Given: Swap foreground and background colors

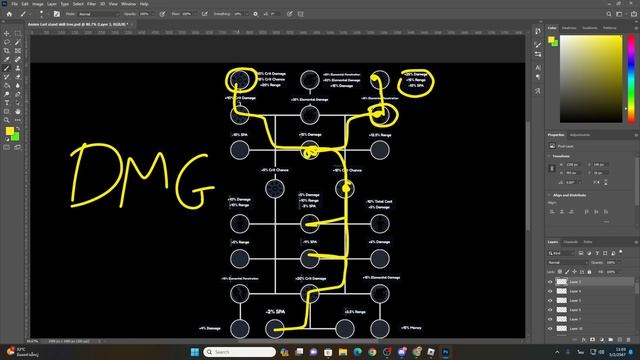Looking at the screenshot, I should click(x=18, y=129).
